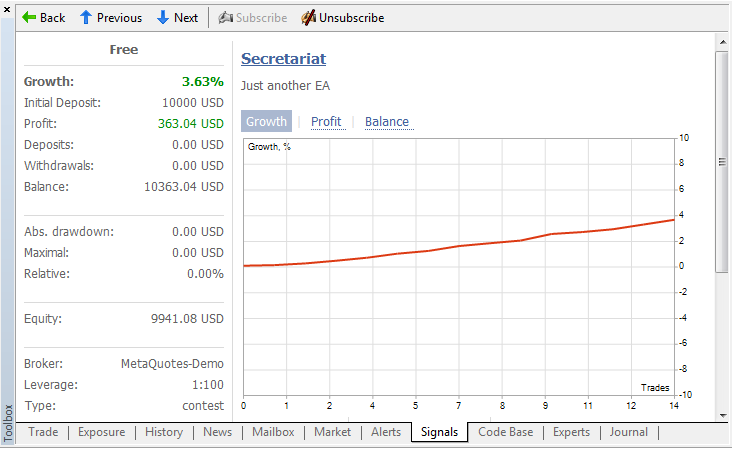Click the scrollbar down arrow
732x449 pixels.
coord(723,415)
